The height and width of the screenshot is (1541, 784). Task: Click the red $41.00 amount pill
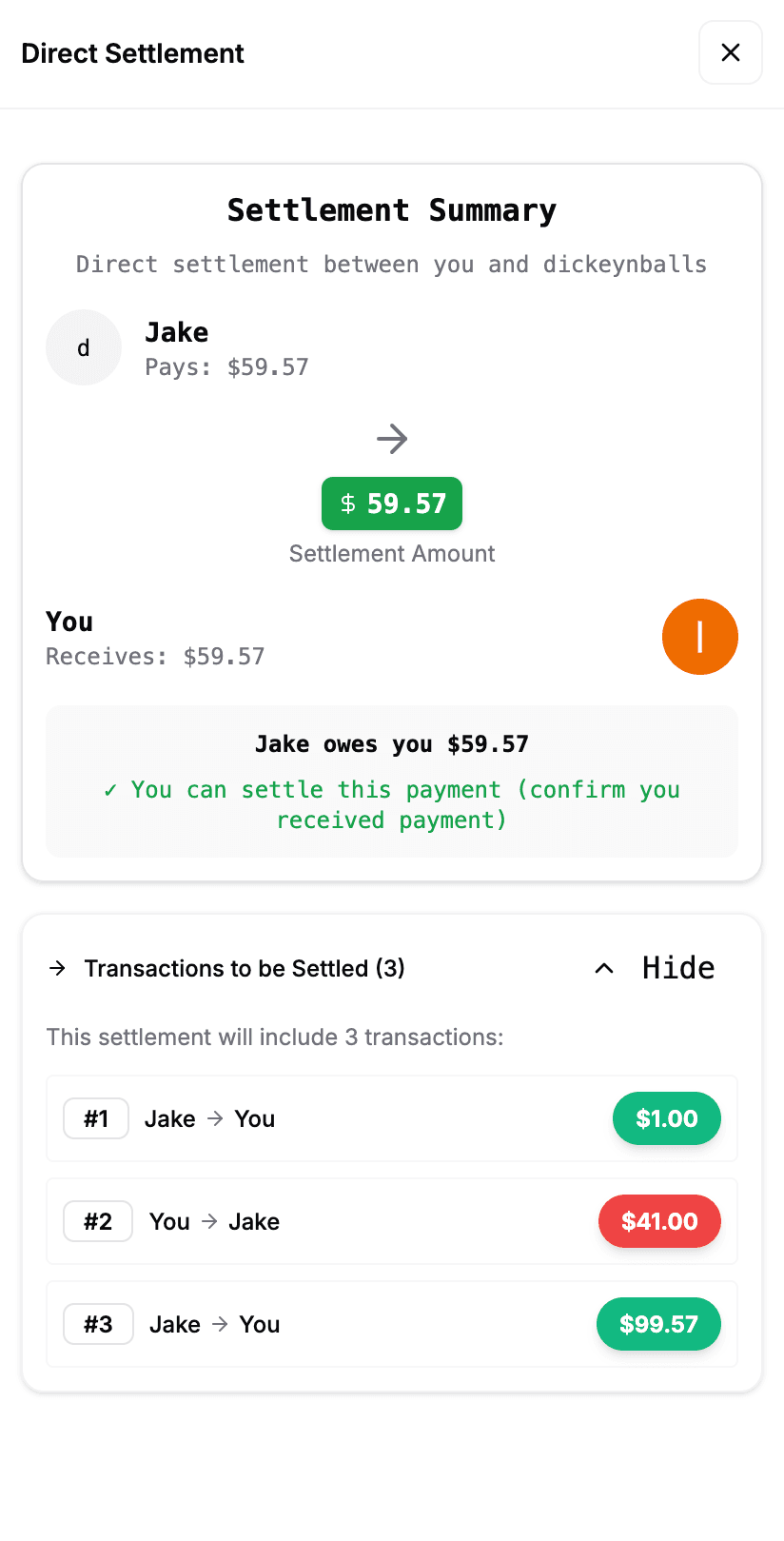[x=659, y=1221]
